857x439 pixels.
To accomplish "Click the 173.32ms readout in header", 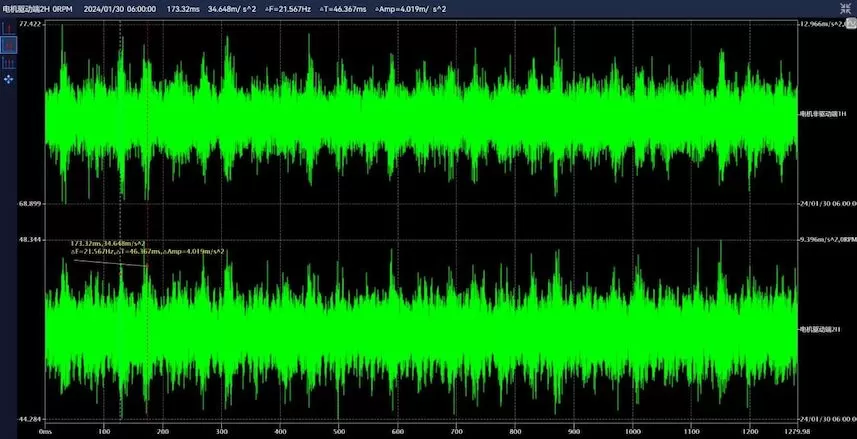I will tap(182, 8).
